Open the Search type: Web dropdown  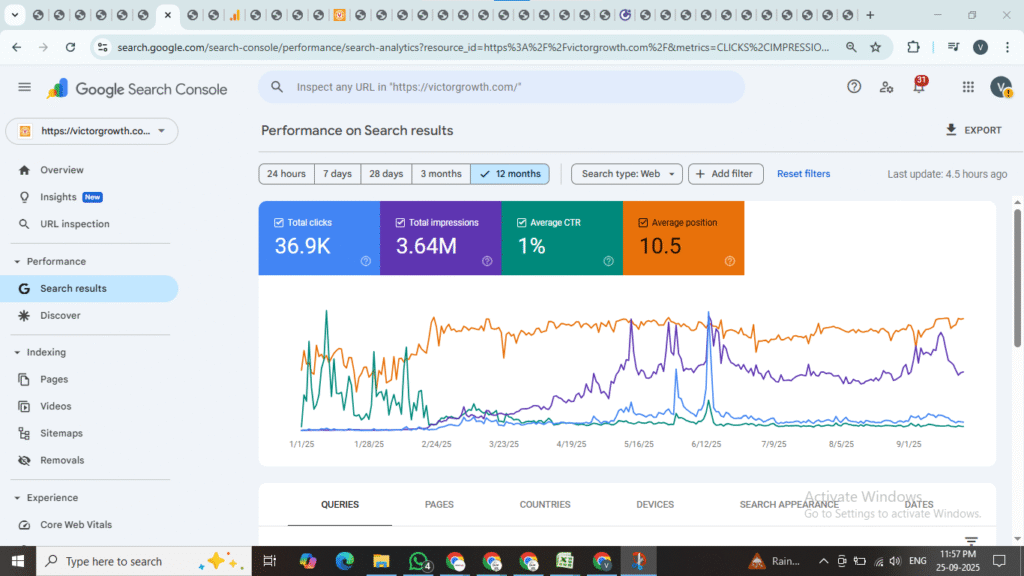click(627, 174)
